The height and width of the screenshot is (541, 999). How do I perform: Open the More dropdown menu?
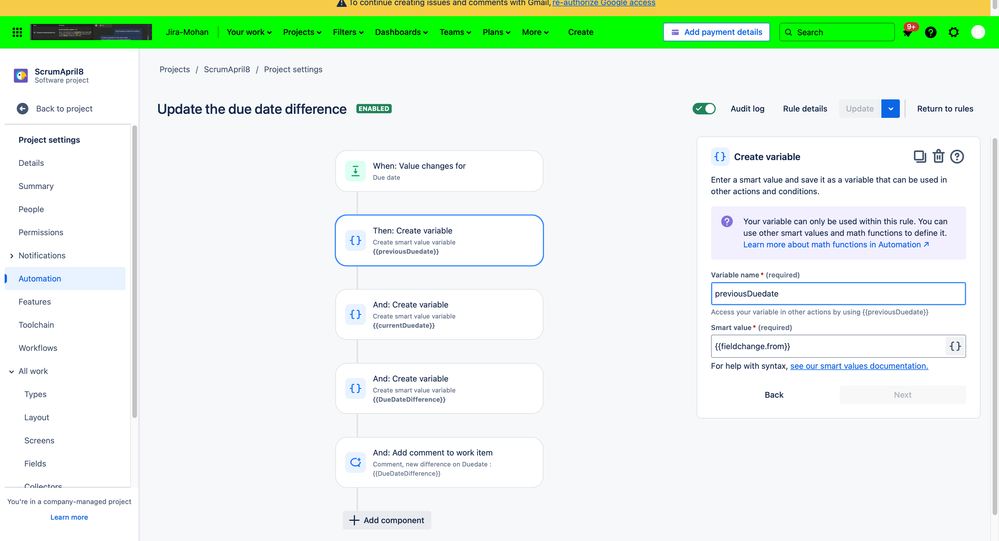pyautogui.click(x=535, y=32)
